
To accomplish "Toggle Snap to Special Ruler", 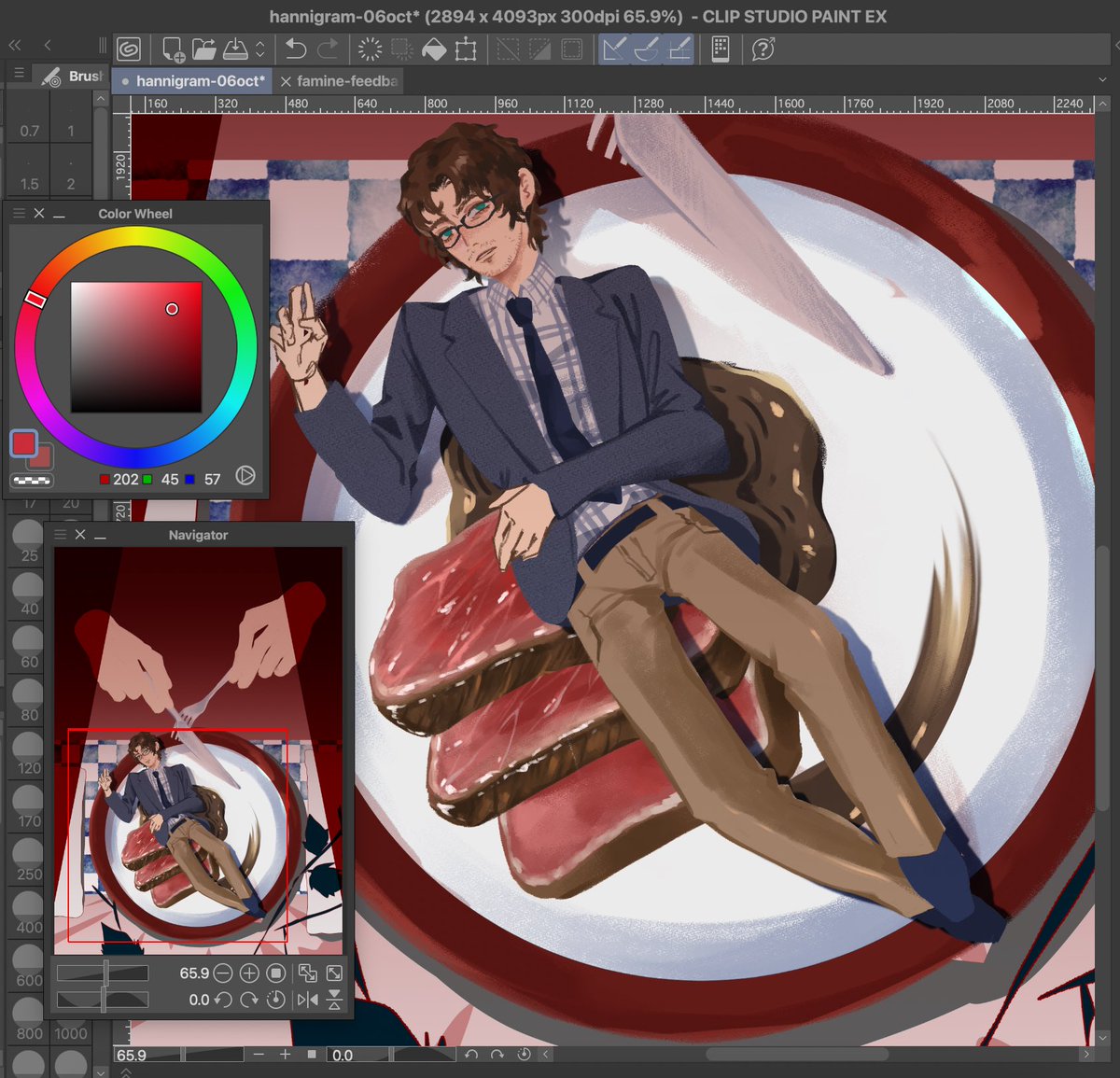I will coord(646,49).
